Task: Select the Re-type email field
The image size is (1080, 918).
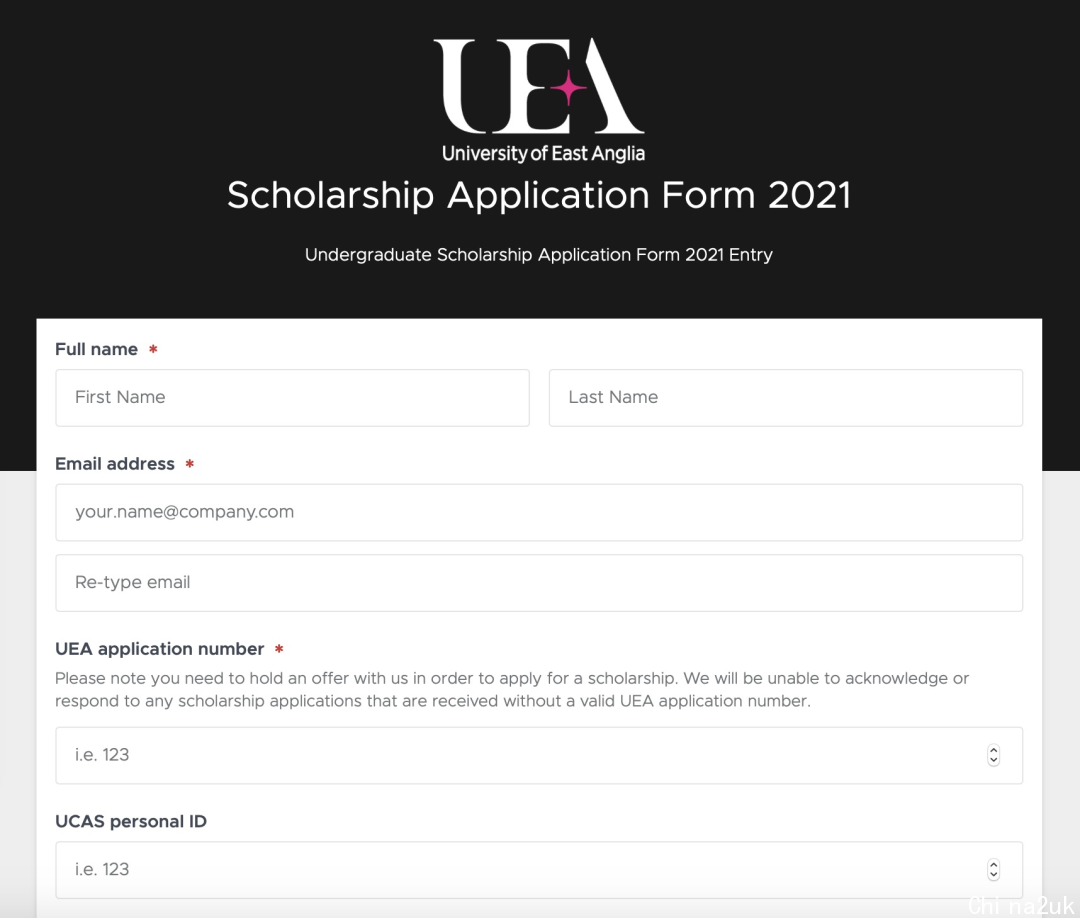Action: (x=539, y=583)
